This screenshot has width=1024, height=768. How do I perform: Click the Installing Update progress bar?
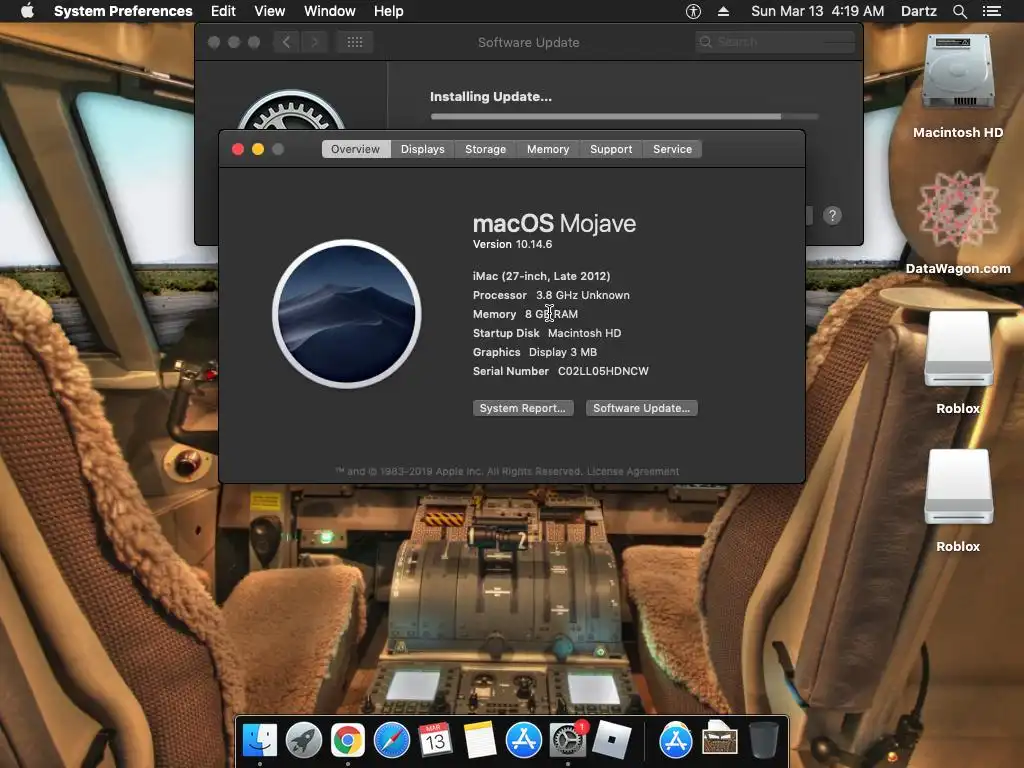pyautogui.click(x=624, y=117)
